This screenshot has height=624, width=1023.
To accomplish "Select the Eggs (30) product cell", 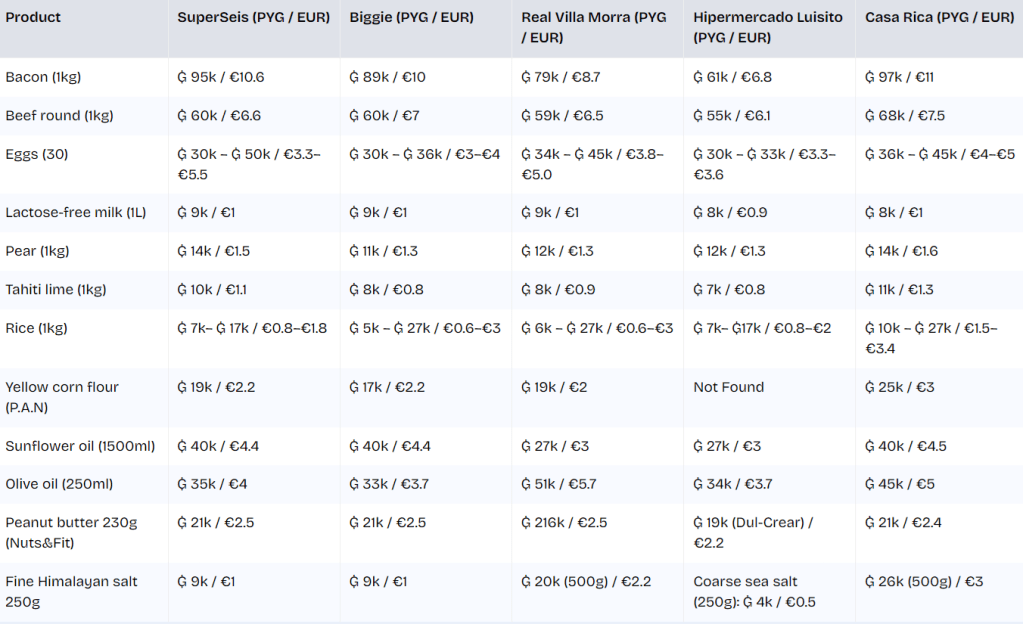I will [x=37, y=154].
